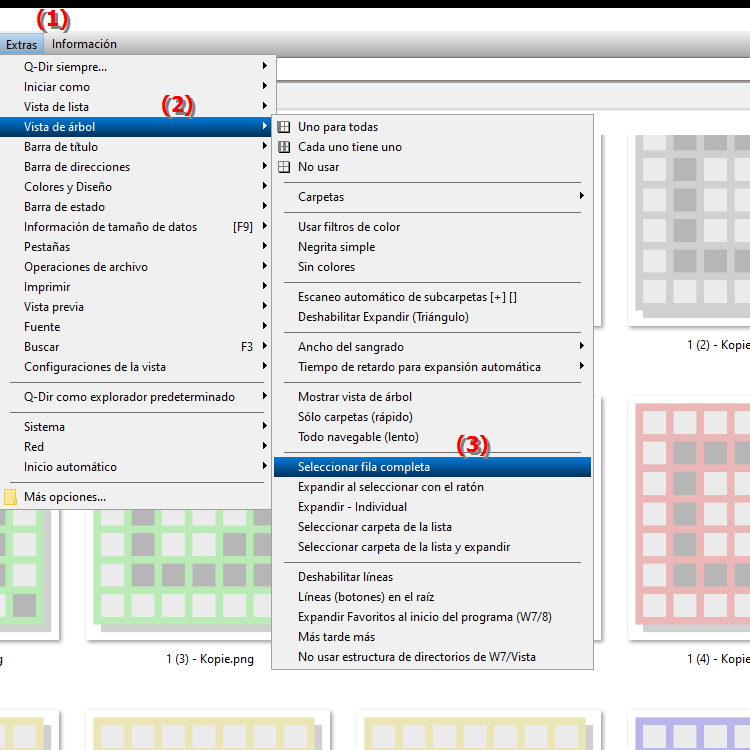Open the 'Barra de direcciones' submenu
Image resolution: width=750 pixels, height=750 pixels.
pyautogui.click(x=135, y=167)
